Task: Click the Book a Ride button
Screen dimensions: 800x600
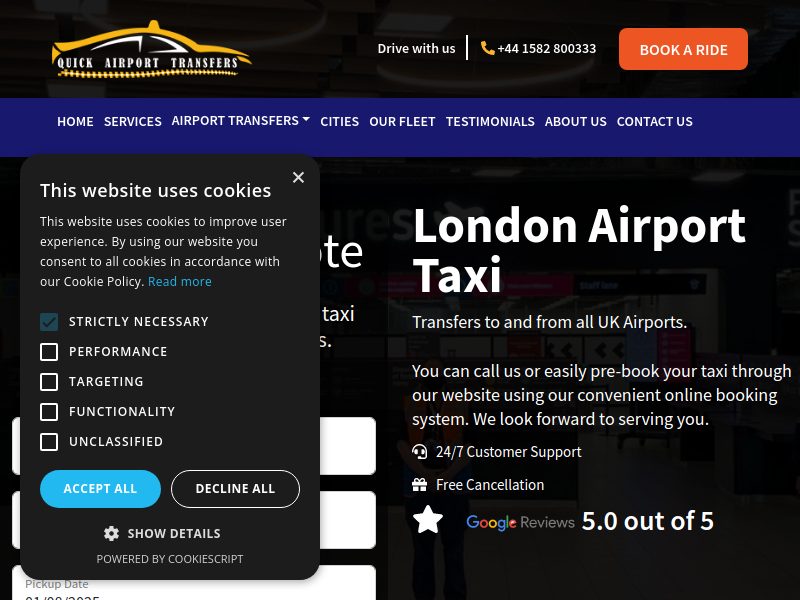Action: click(x=683, y=49)
